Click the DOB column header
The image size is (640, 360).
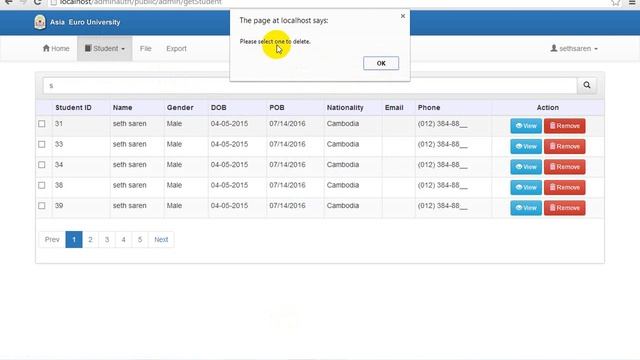click(218, 108)
